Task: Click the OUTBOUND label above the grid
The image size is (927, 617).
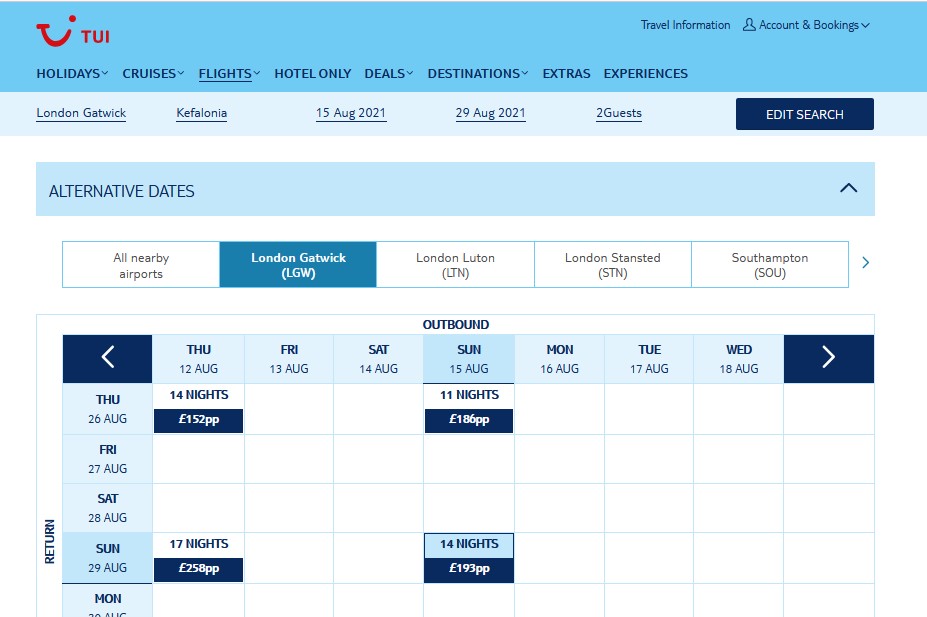Action: pos(456,324)
